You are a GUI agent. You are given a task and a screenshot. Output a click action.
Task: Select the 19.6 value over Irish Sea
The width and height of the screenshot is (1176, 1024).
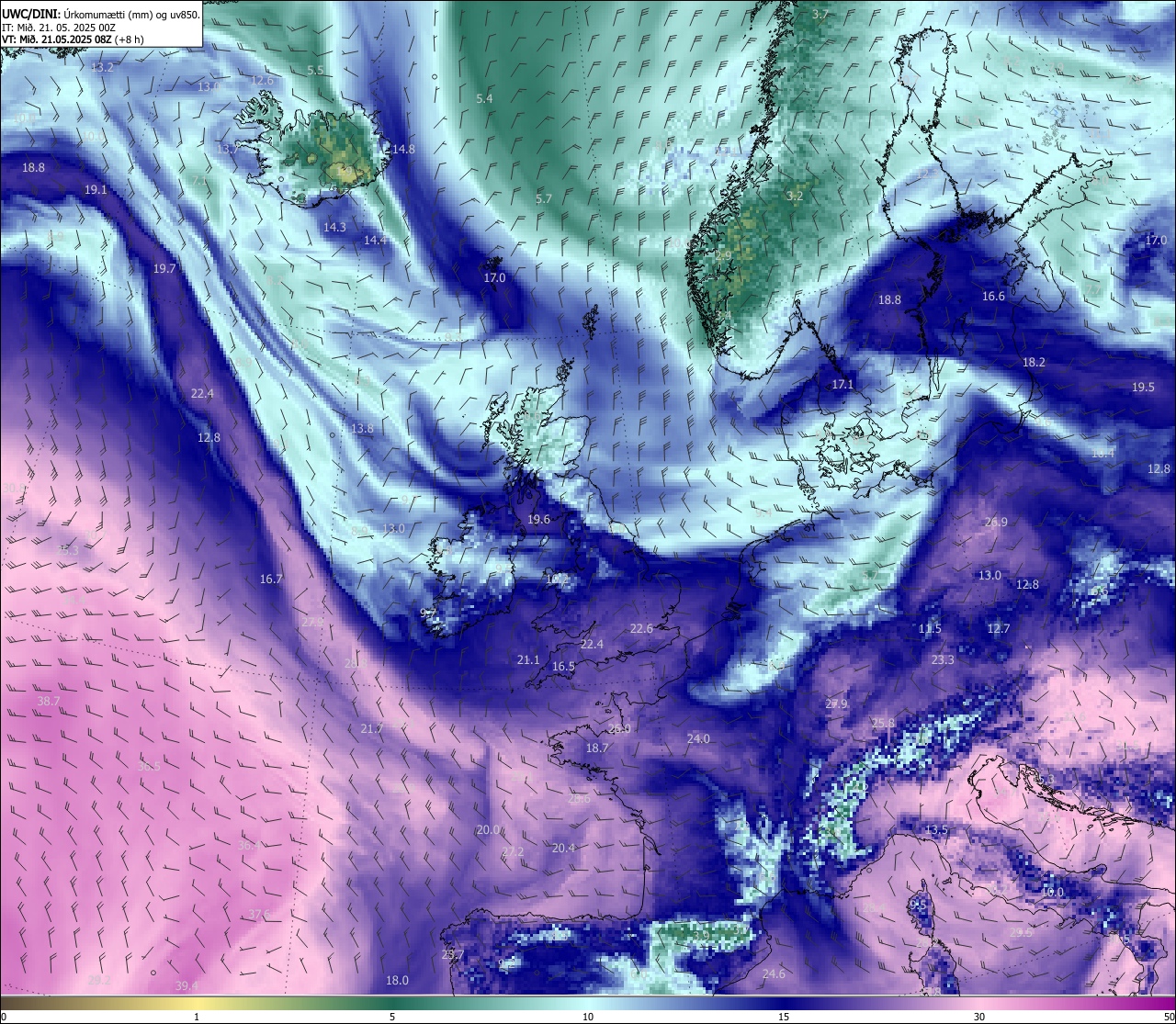click(x=538, y=520)
